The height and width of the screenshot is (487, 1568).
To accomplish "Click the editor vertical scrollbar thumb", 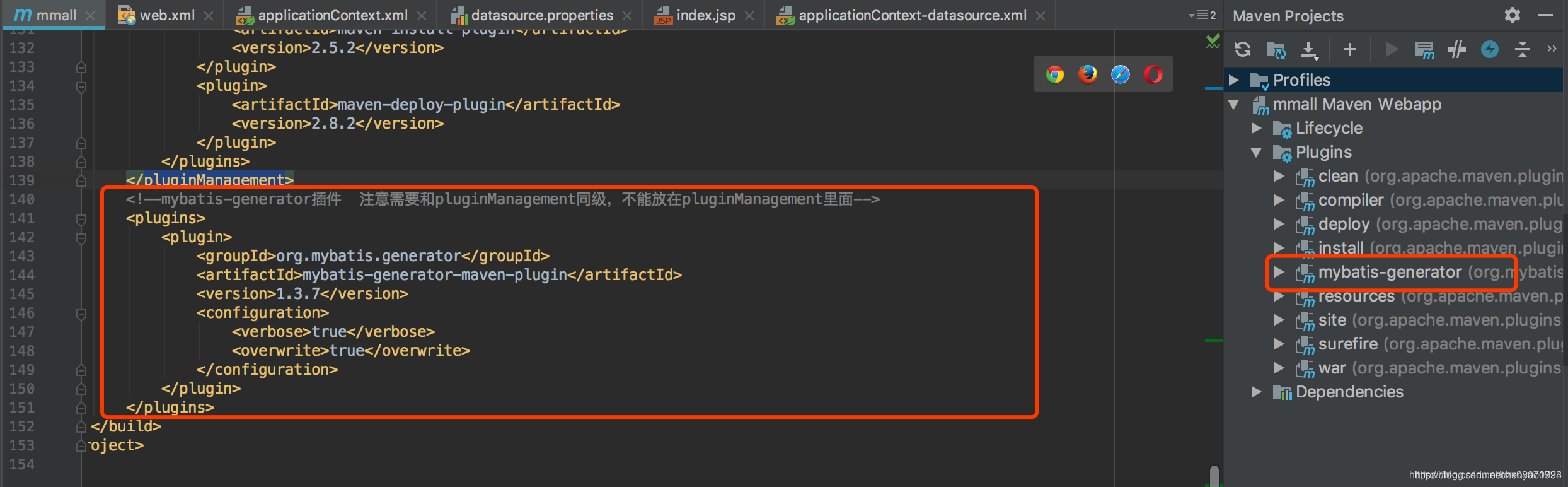I will 1214,476.
